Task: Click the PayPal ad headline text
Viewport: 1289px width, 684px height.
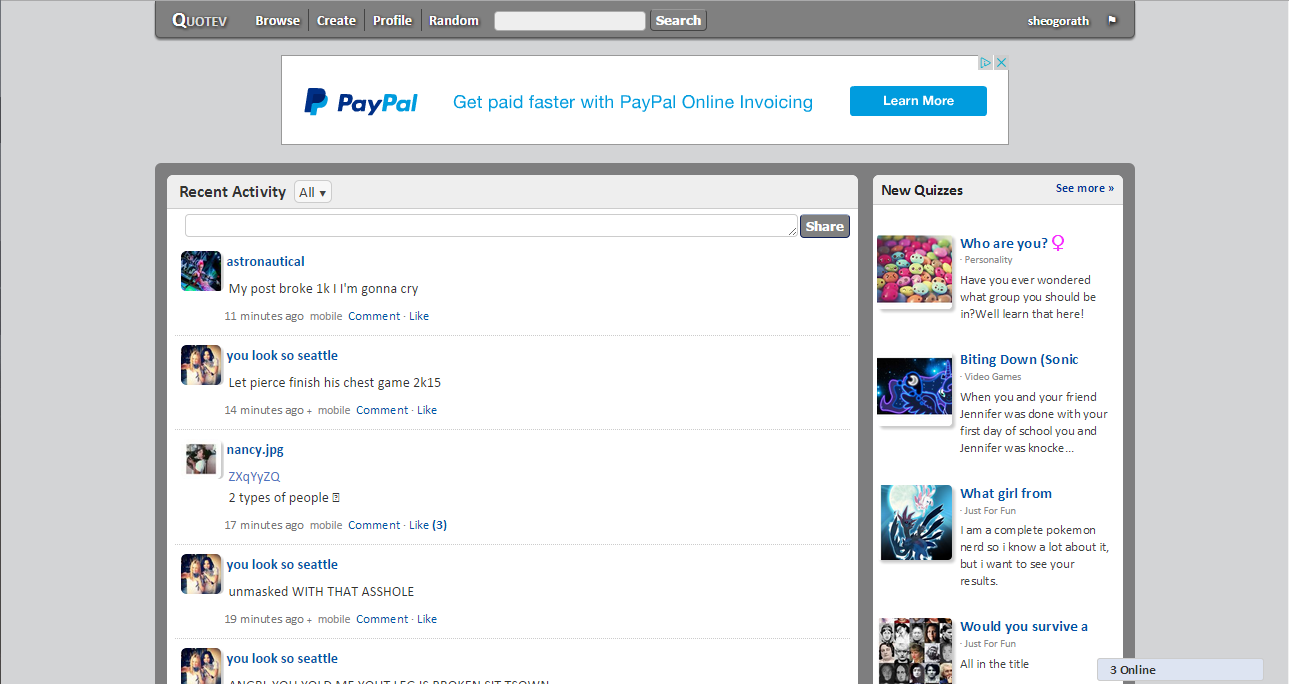Action: pyautogui.click(x=633, y=102)
